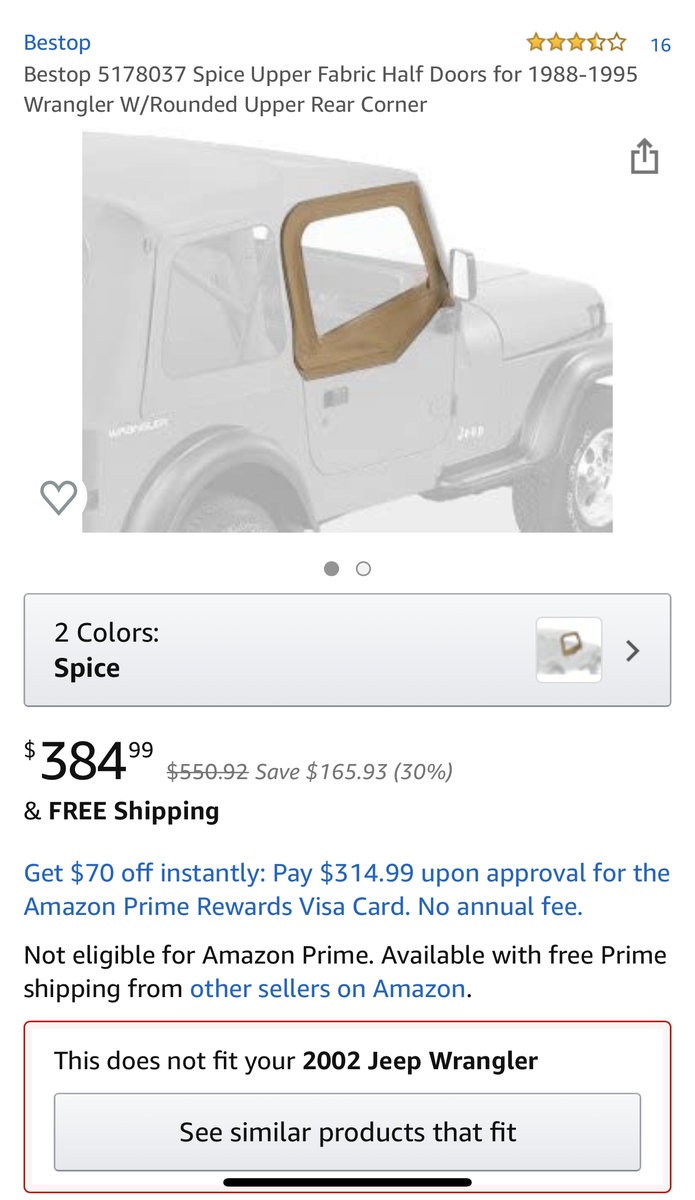
Task: Switch to the second image carousel dot
Action: point(364,568)
